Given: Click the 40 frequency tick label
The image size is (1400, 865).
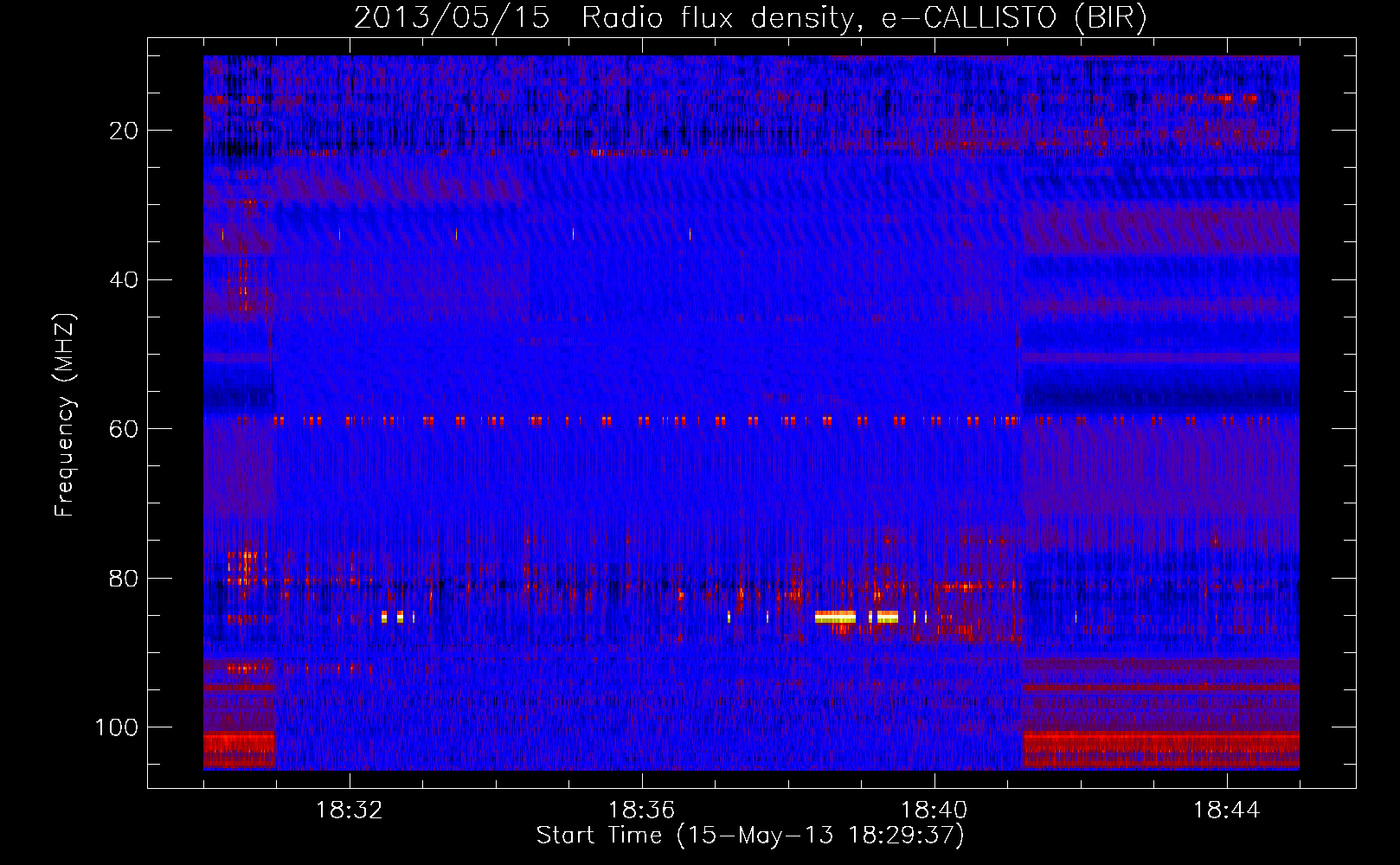Looking at the screenshot, I should pyautogui.click(x=124, y=280).
